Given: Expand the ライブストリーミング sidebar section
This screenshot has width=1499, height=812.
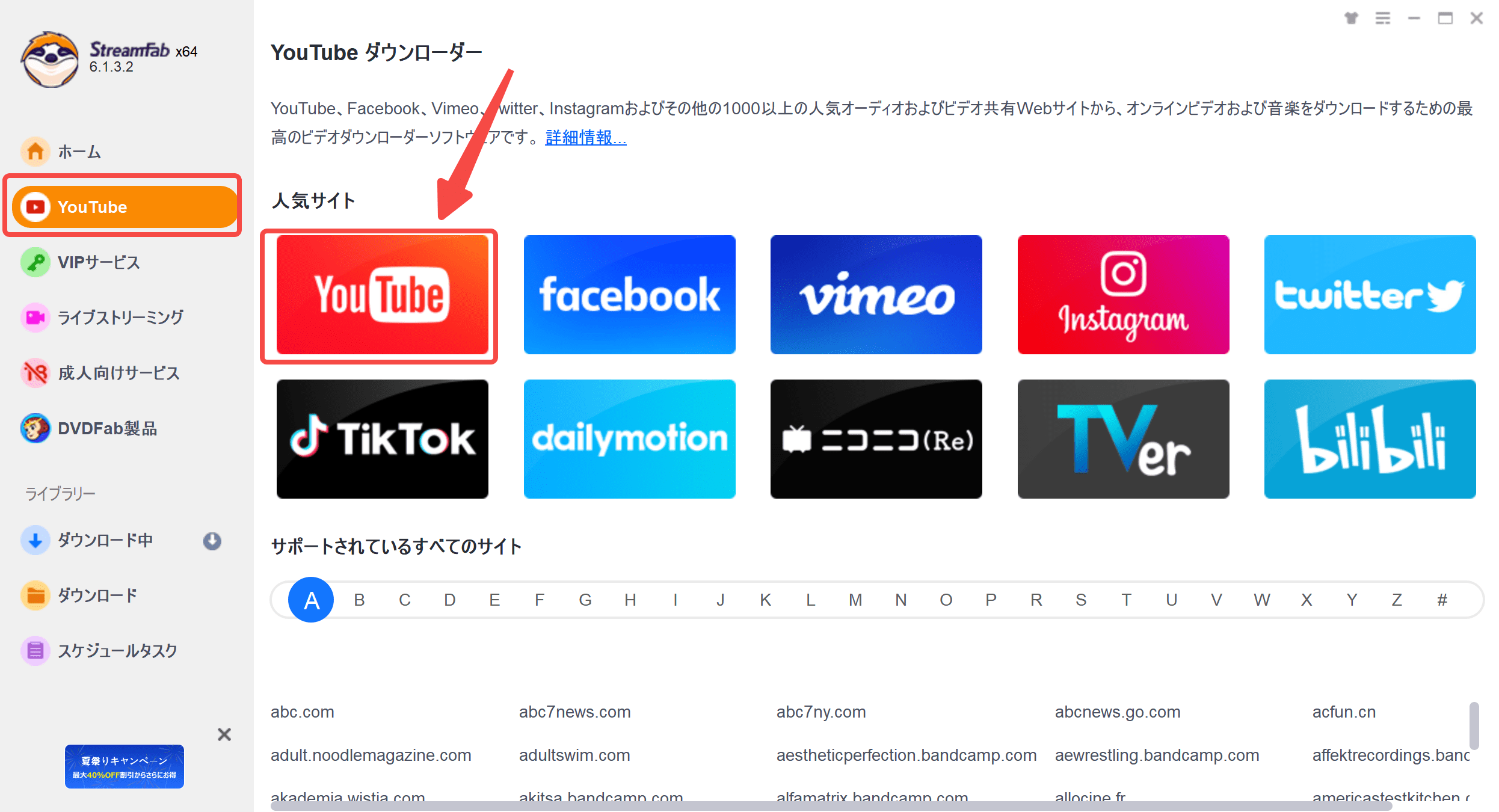Looking at the screenshot, I should click(x=119, y=318).
